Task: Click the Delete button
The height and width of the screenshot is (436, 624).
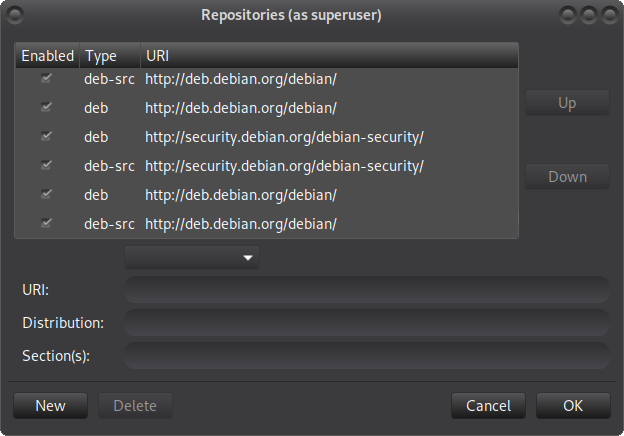Action: tap(135, 406)
